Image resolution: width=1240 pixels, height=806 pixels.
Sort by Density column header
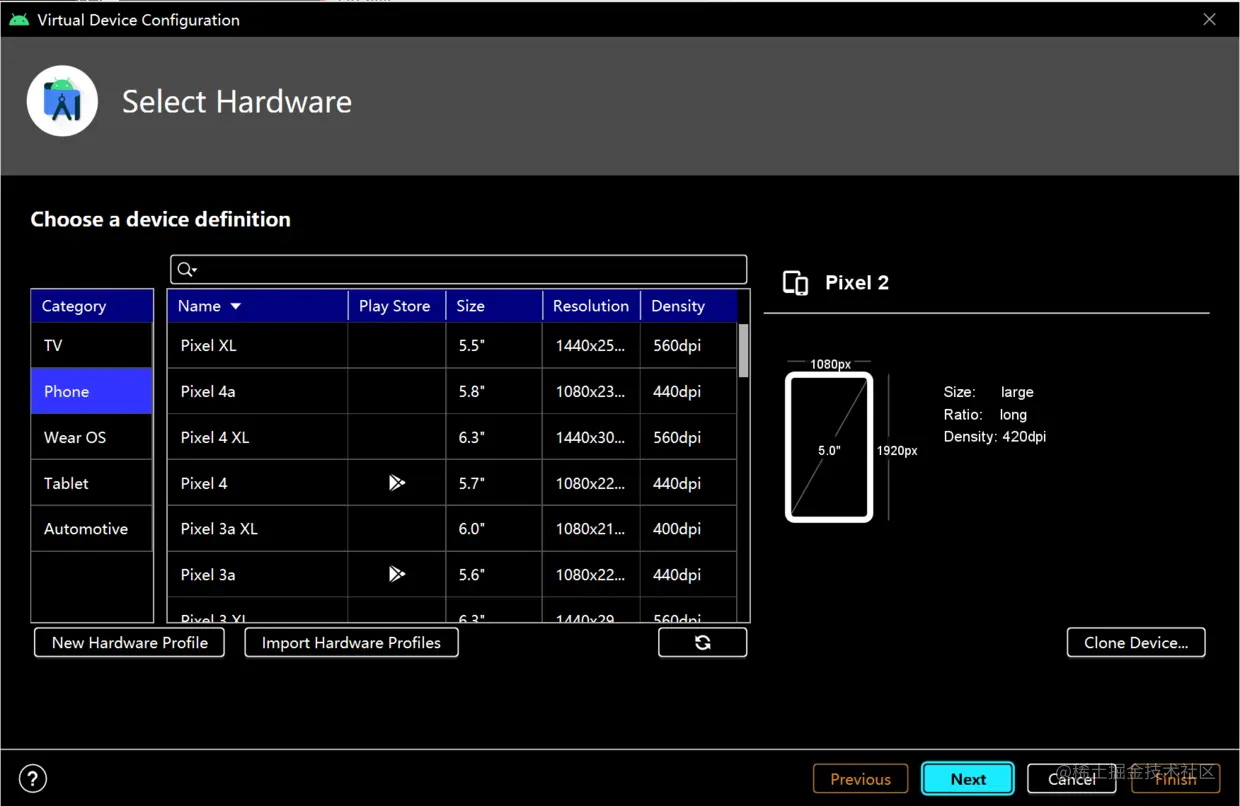(689, 306)
